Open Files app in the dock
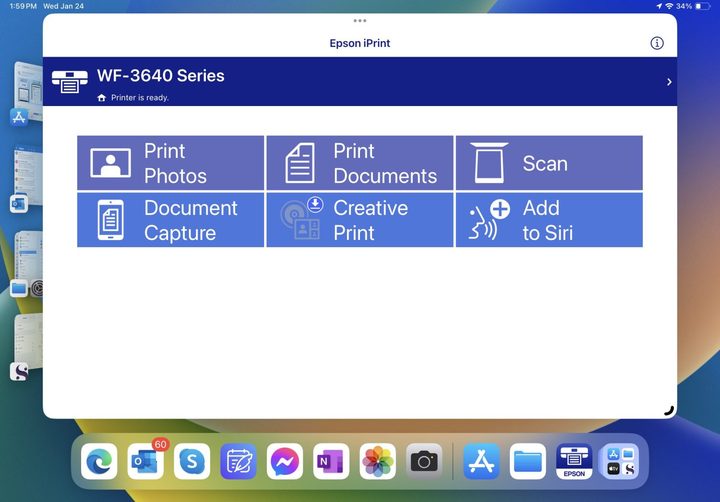720x502 pixels. click(528, 461)
